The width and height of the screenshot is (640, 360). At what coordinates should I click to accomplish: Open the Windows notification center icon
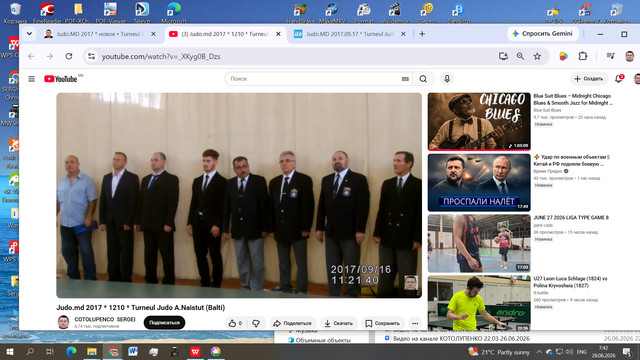pyautogui.click(x=627, y=351)
